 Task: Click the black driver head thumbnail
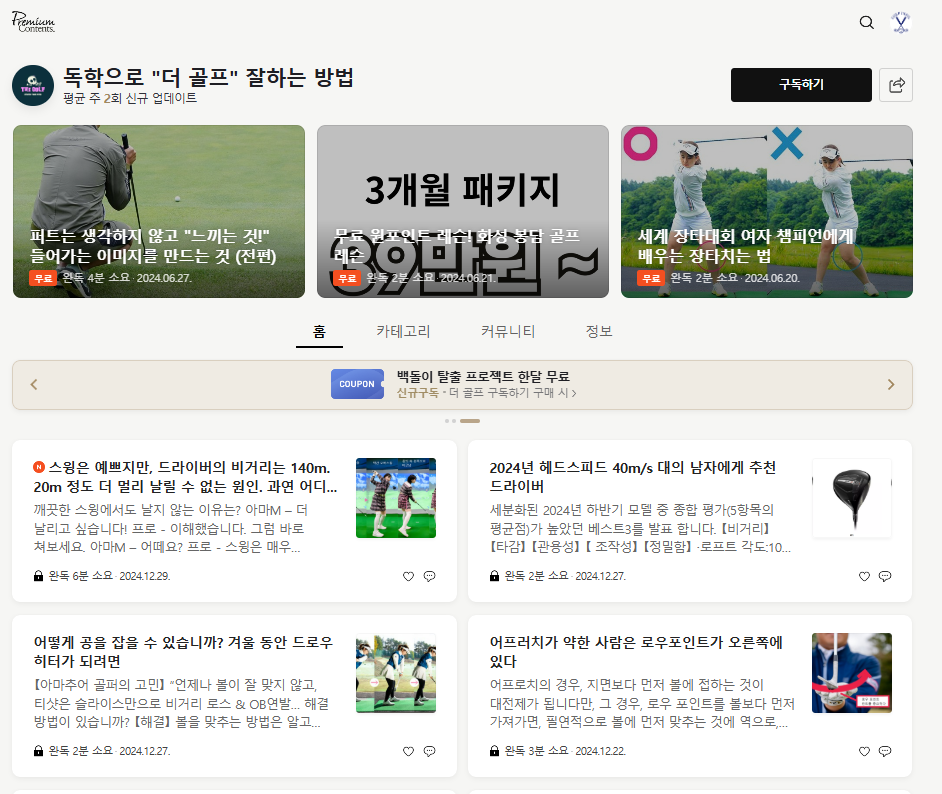coord(852,498)
